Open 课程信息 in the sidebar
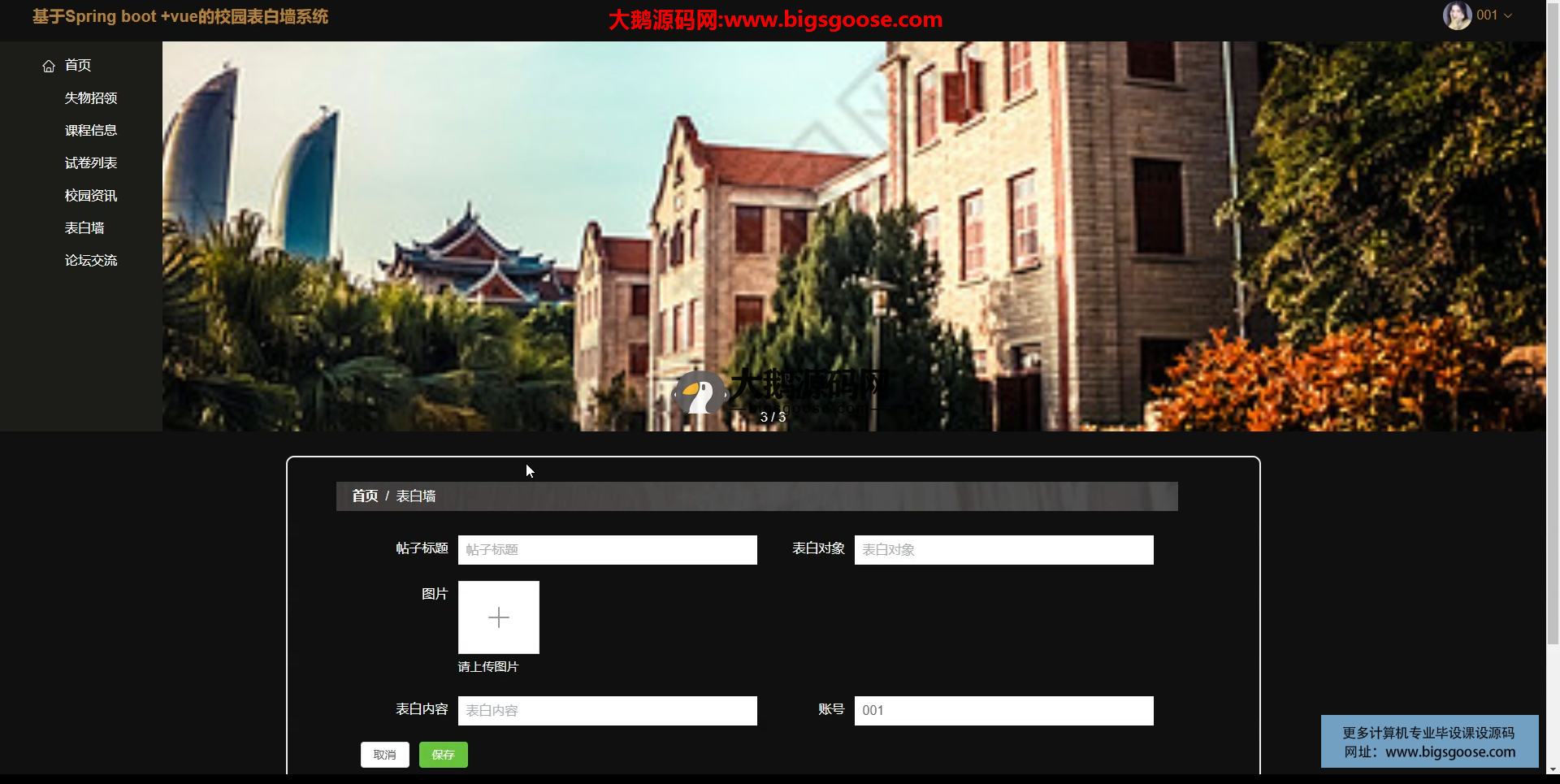Viewport: 1560px width, 784px height. pyautogui.click(x=91, y=131)
